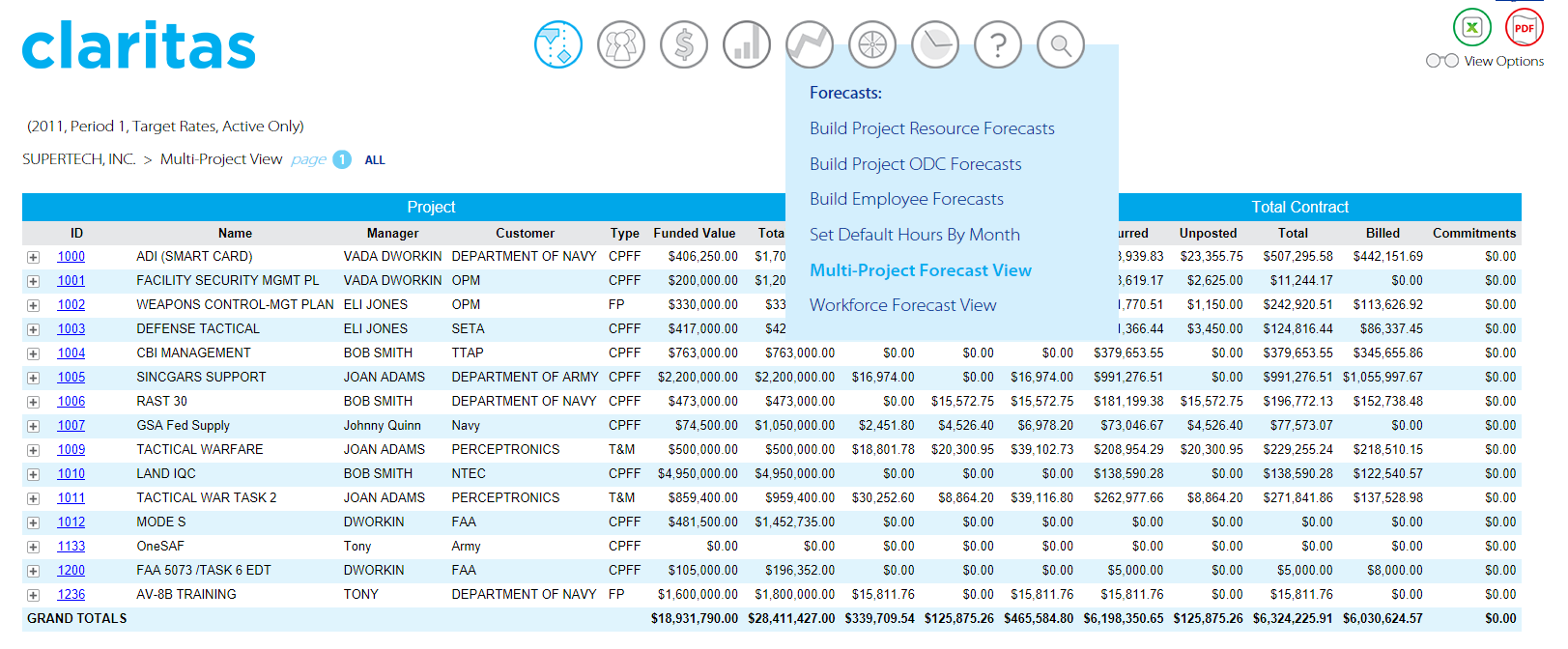Click the Total Contract section header
1568x649 pixels.
[1300, 207]
